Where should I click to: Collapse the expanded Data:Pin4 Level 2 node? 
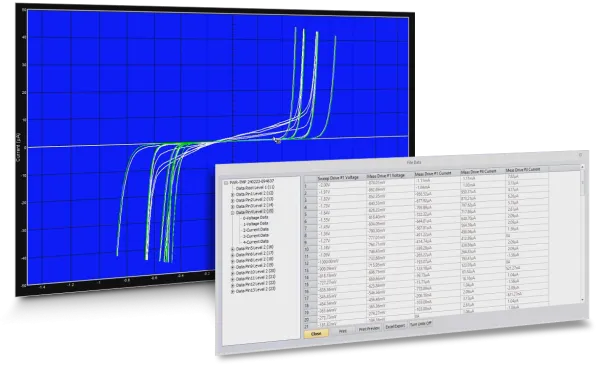point(232,212)
